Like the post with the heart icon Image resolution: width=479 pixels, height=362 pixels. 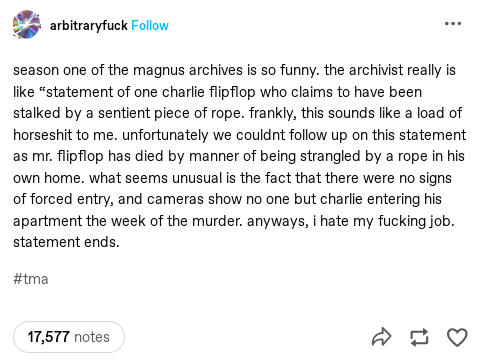click(457, 337)
